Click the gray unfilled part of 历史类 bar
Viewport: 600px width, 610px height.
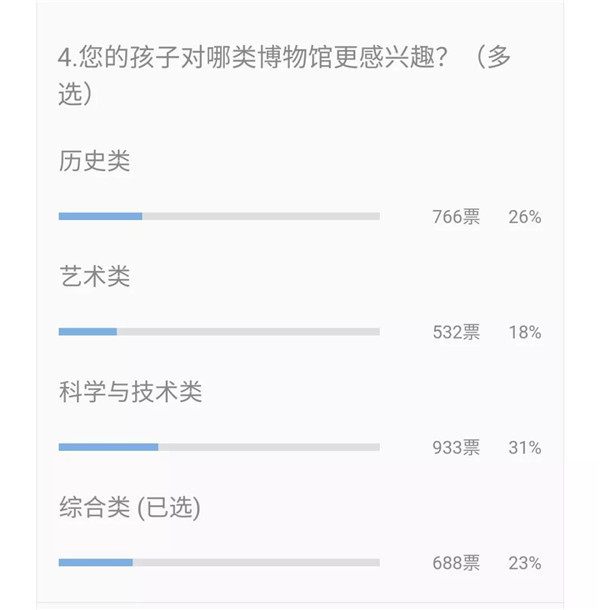(x=261, y=216)
